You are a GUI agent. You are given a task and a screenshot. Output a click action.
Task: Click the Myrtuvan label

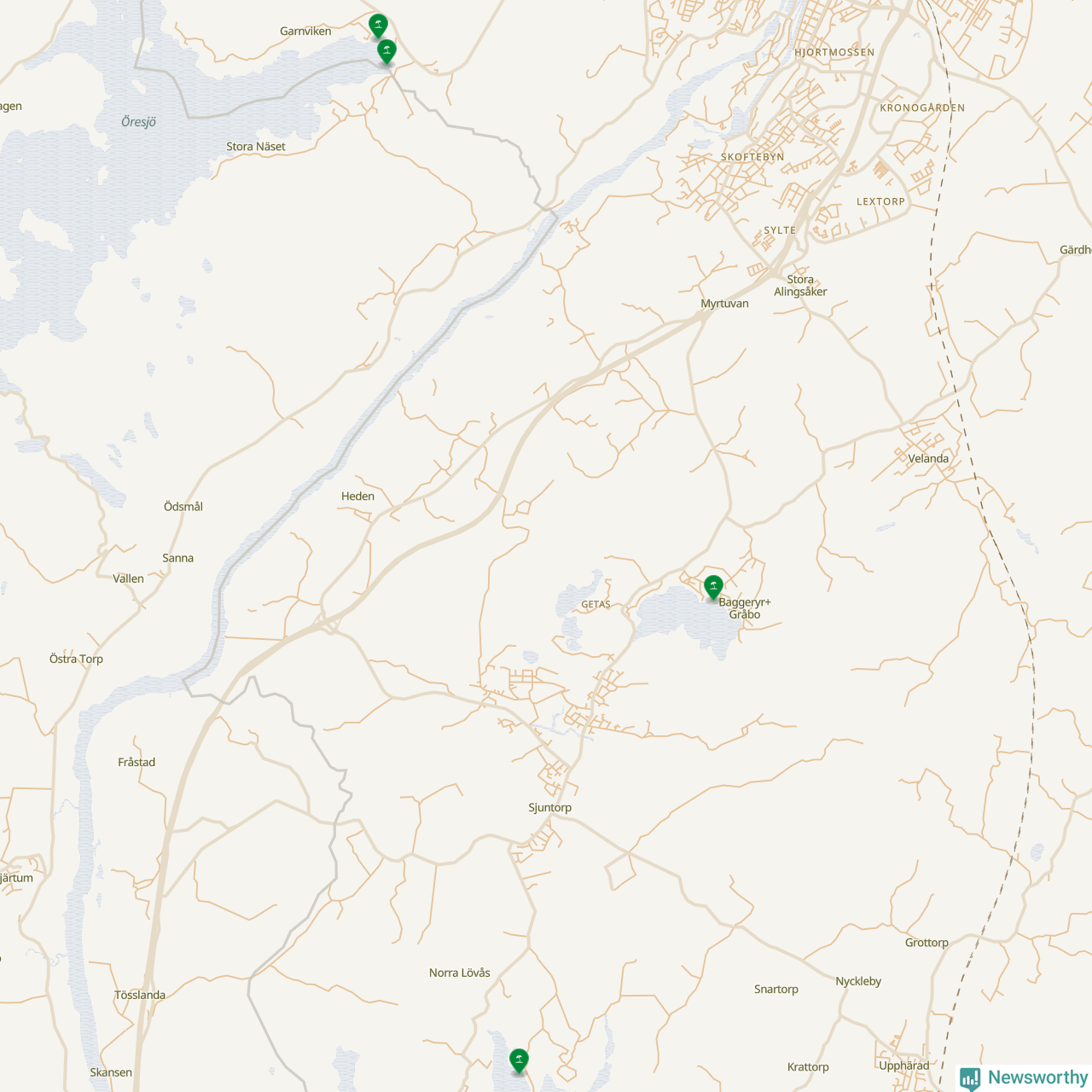point(725,304)
